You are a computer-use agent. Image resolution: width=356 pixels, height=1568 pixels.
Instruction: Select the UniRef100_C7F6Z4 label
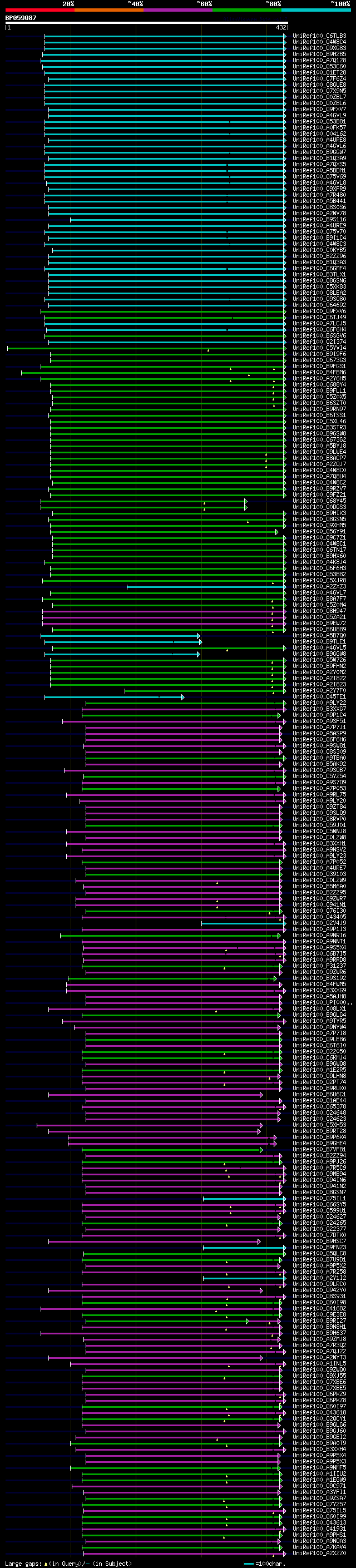point(319,78)
